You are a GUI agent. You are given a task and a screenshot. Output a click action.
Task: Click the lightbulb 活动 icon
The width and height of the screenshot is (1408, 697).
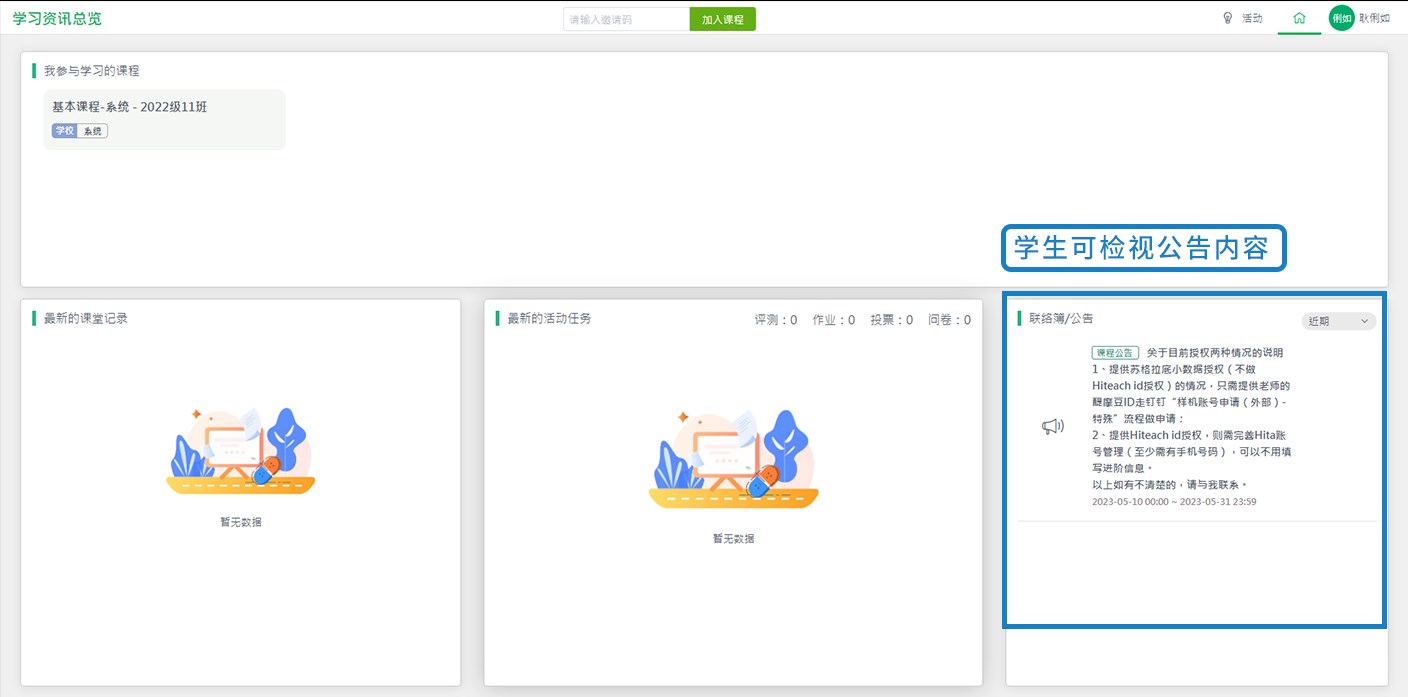point(1228,18)
